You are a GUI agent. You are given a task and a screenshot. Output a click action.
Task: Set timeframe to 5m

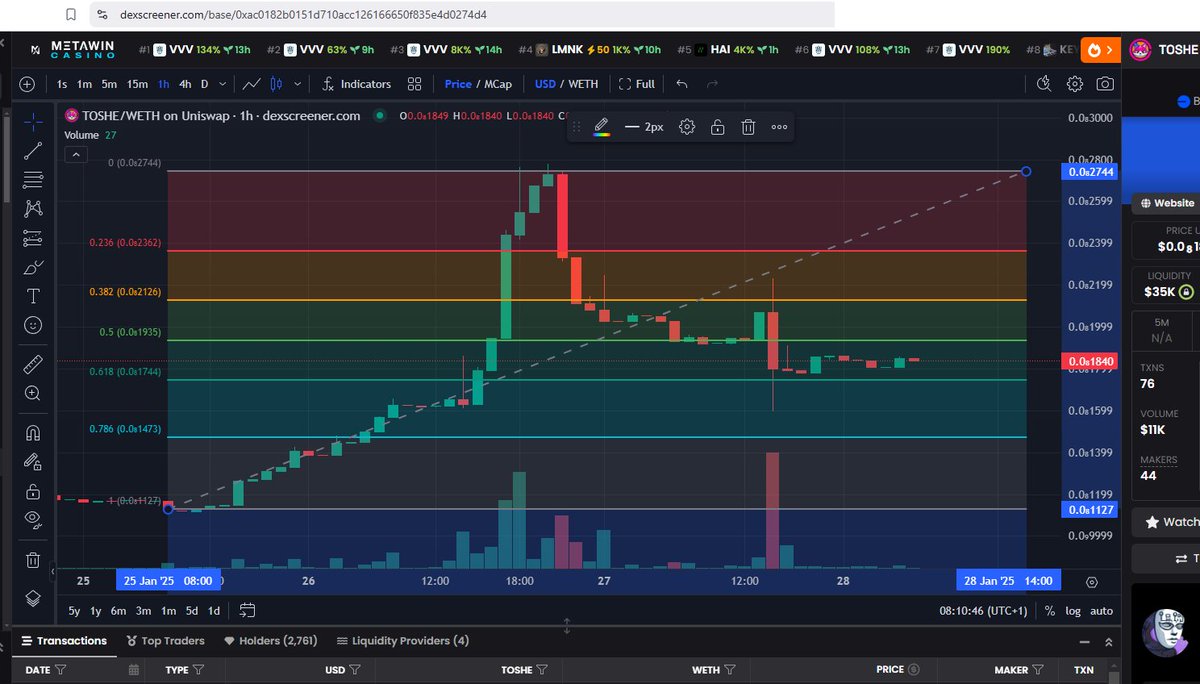tap(109, 84)
